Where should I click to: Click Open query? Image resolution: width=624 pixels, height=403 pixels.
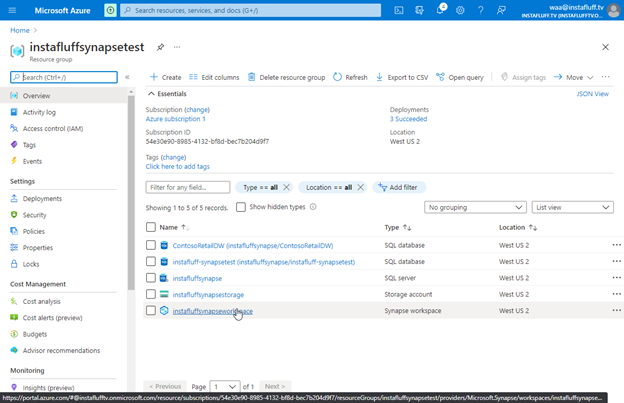point(460,77)
